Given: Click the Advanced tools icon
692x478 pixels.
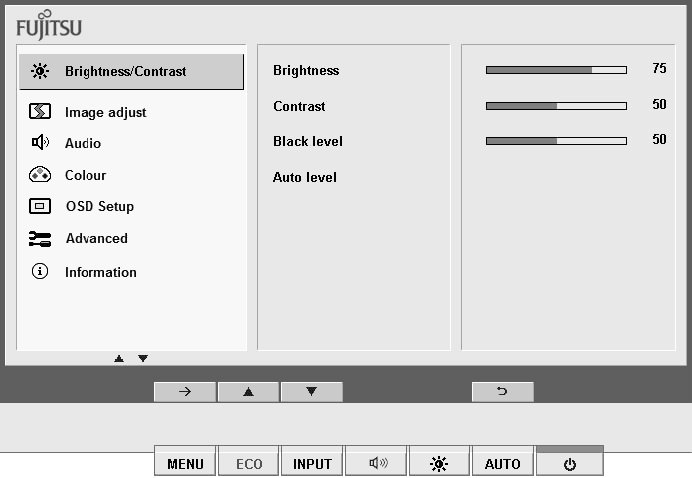Looking at the screenshot, I should [x=40, y=239].
